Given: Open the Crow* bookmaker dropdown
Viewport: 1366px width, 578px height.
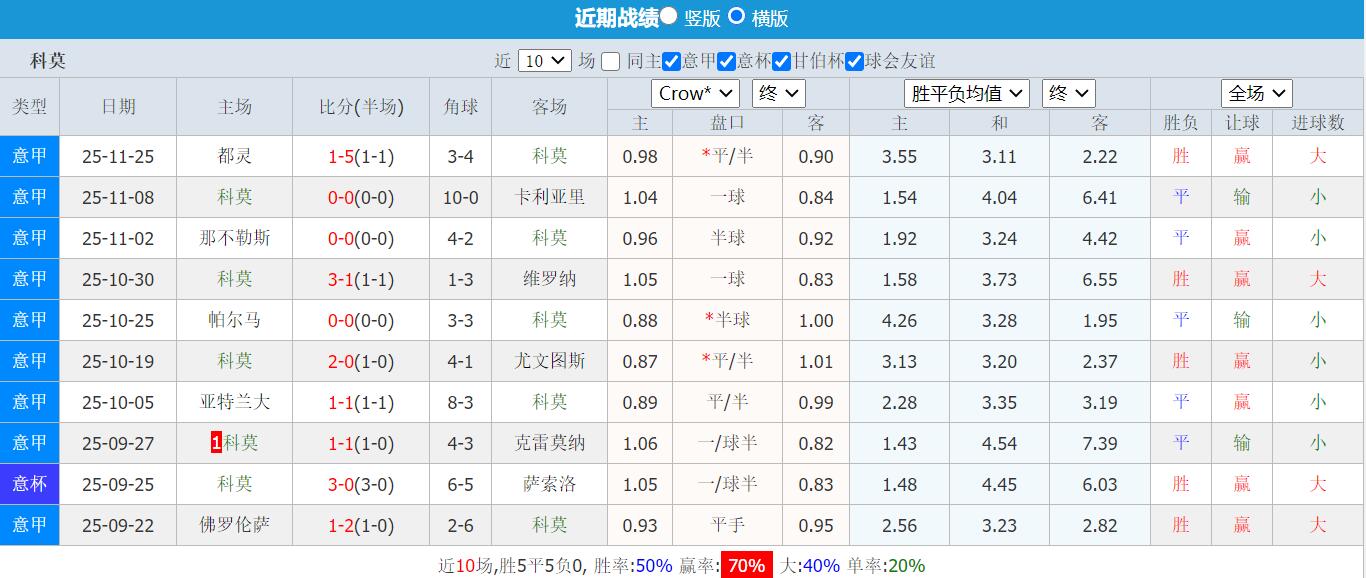Looking at the screenshot, I should tap(695, 93).
